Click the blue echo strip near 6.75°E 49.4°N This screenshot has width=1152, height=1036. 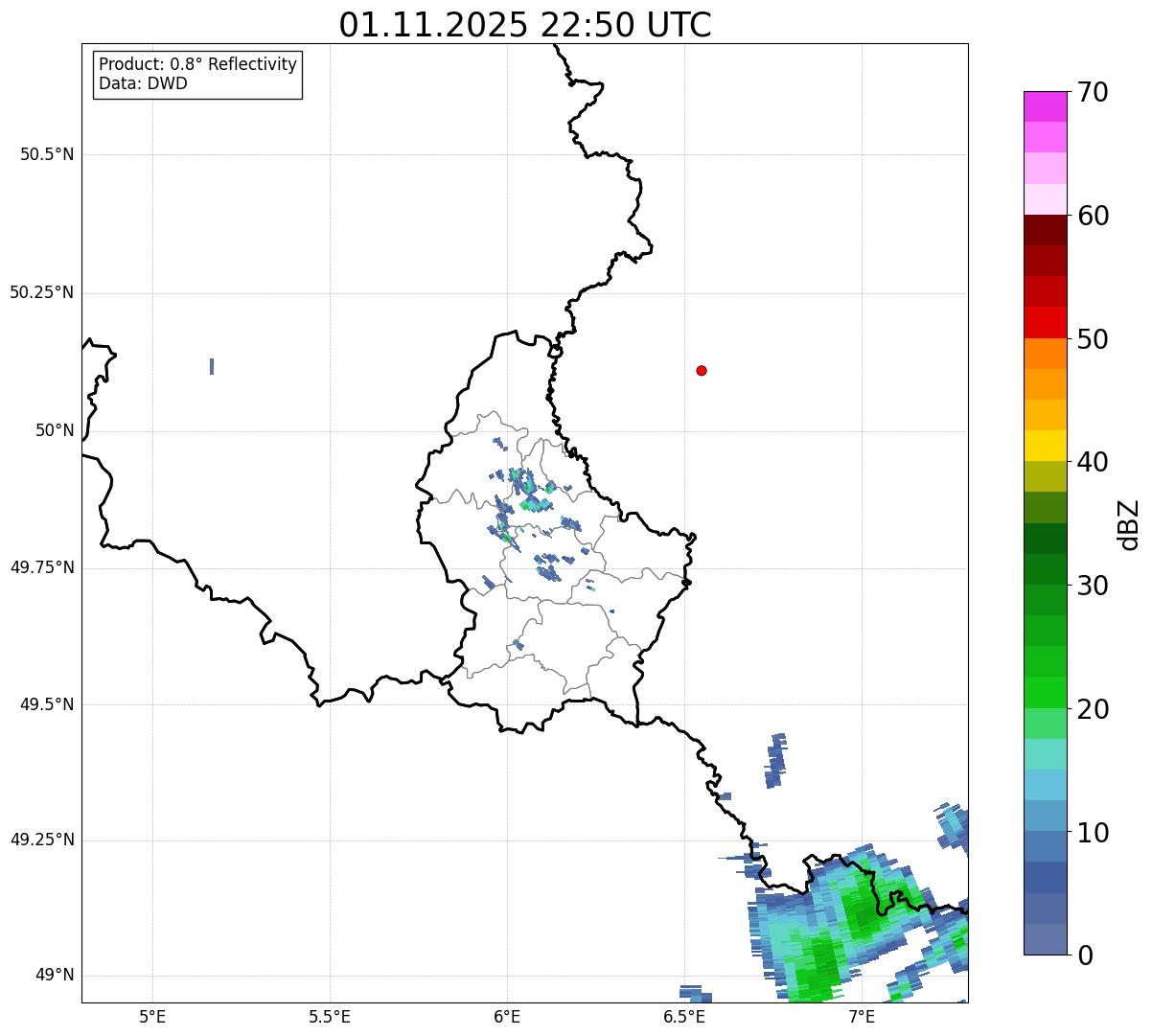[776, 760]
